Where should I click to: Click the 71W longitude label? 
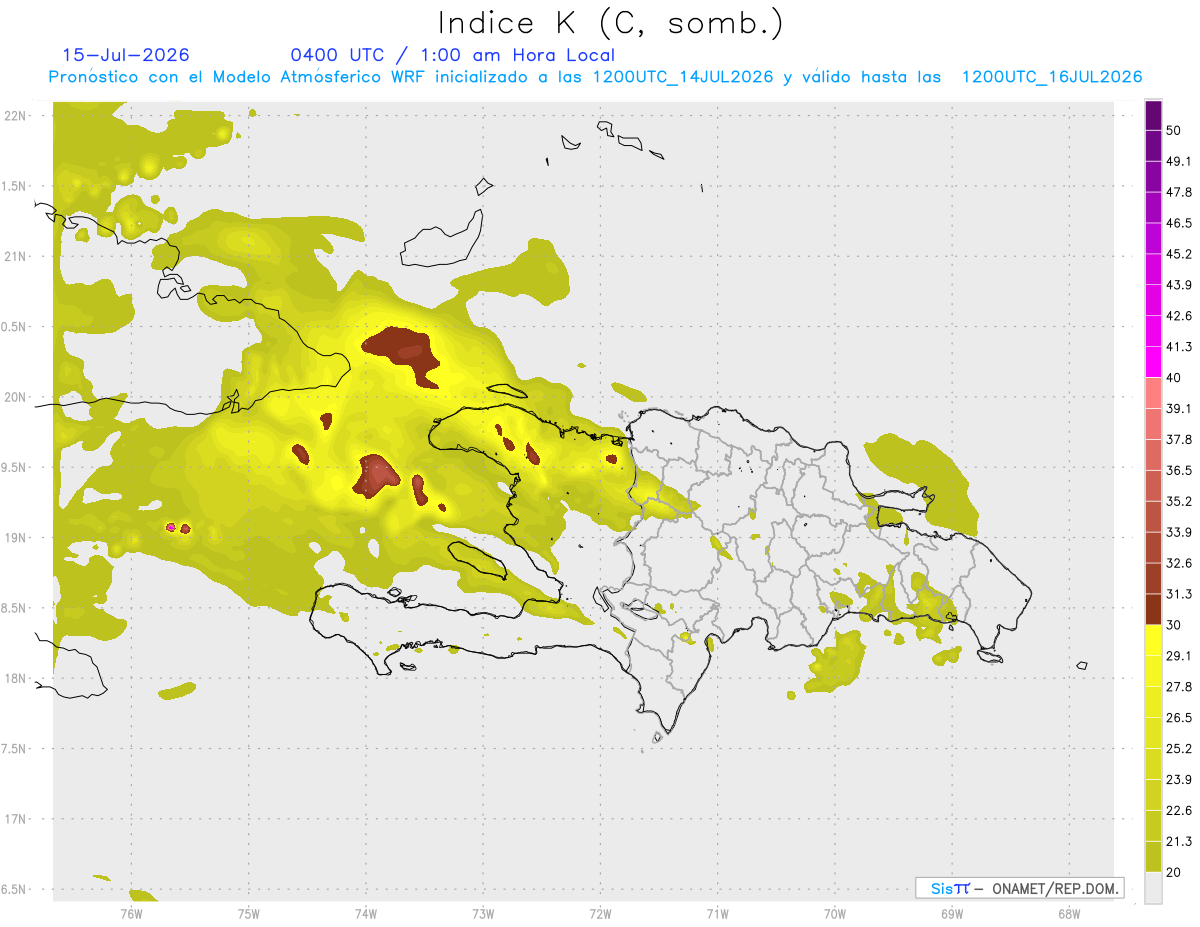coord(717,913)
